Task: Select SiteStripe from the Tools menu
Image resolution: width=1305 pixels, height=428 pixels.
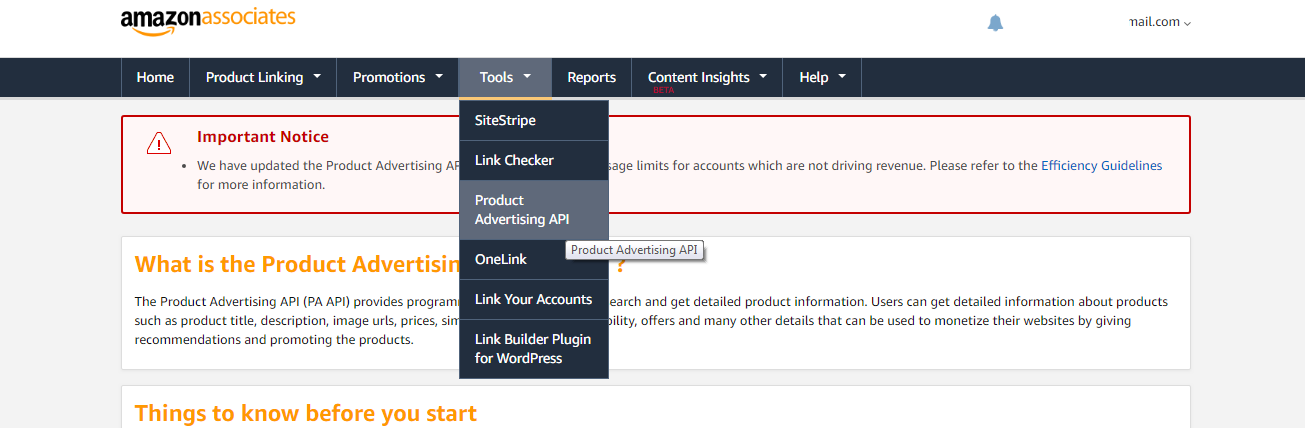Action: pyautogui.click(x=534, y=120)
